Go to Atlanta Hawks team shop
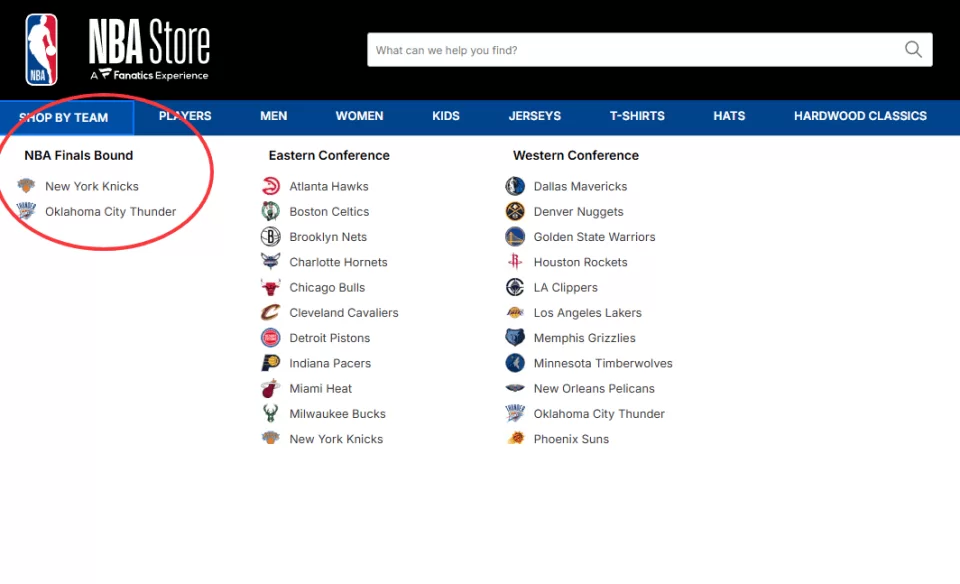Viewport: 960px width, 584px height. click(x=329, y=186)
